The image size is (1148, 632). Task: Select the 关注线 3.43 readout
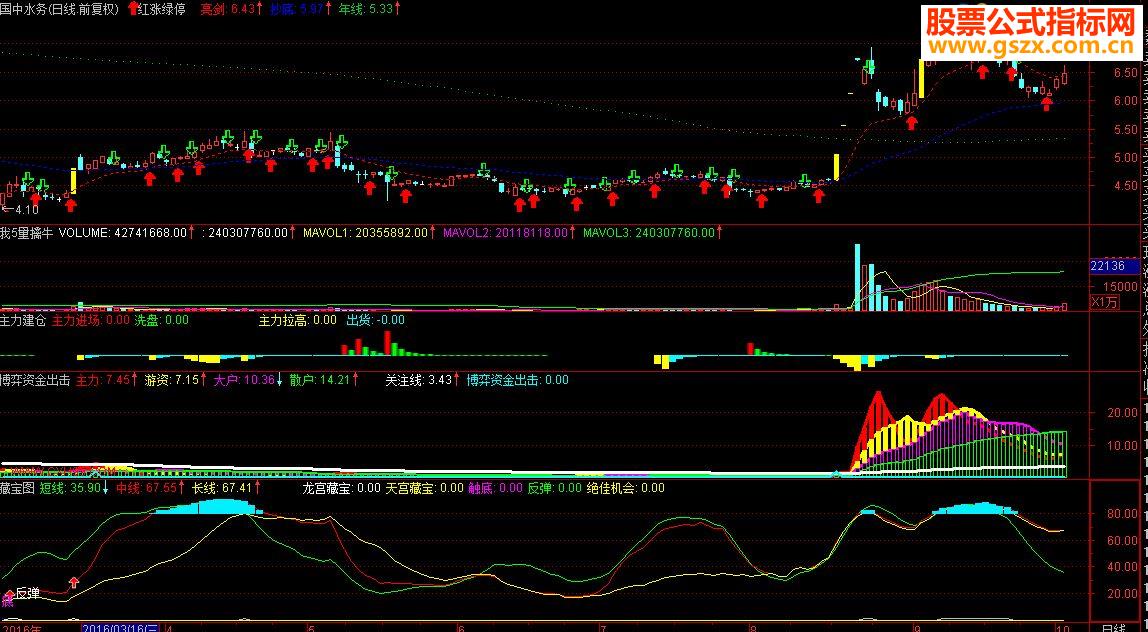coord(422,380)
